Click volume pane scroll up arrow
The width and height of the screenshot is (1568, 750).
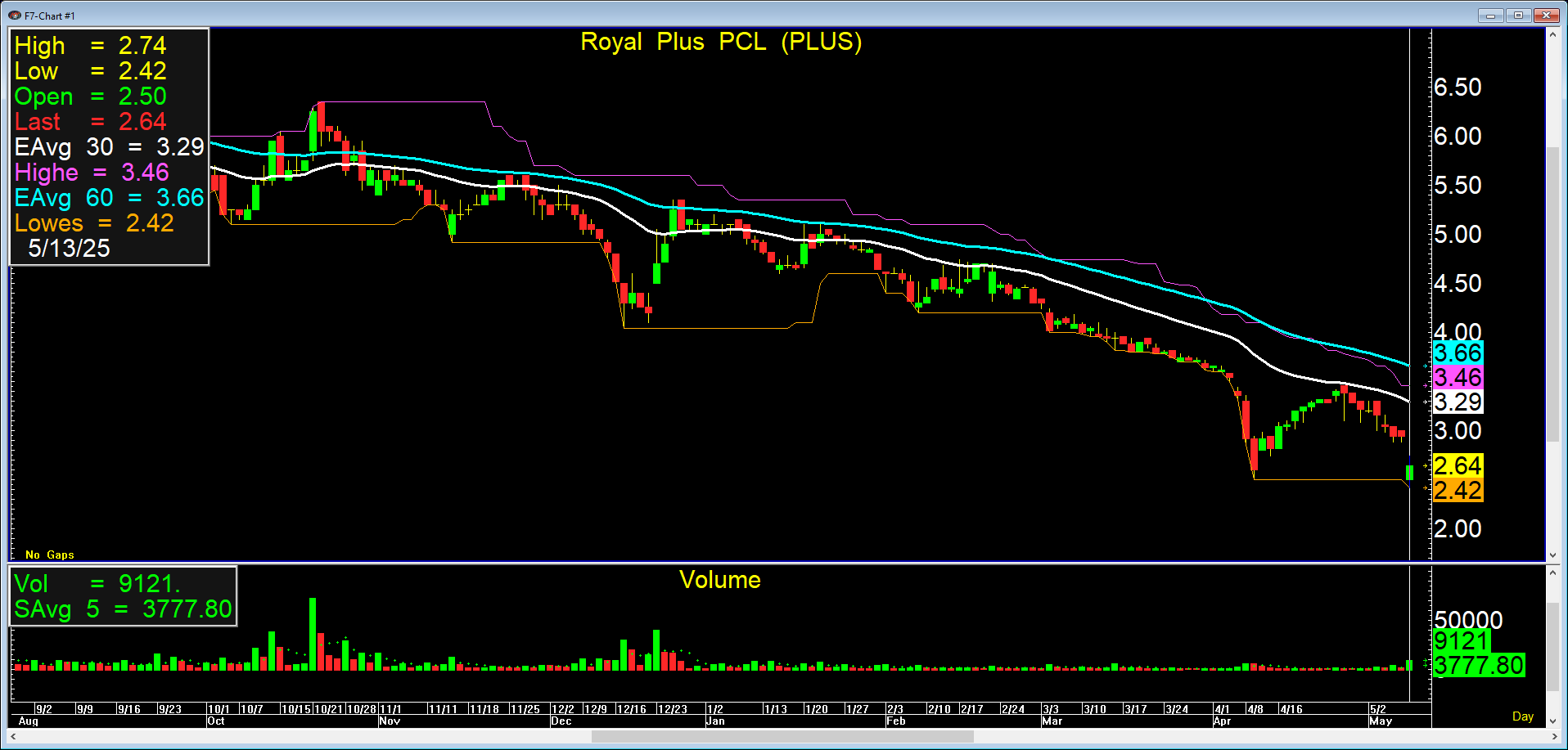point(1552,573)
